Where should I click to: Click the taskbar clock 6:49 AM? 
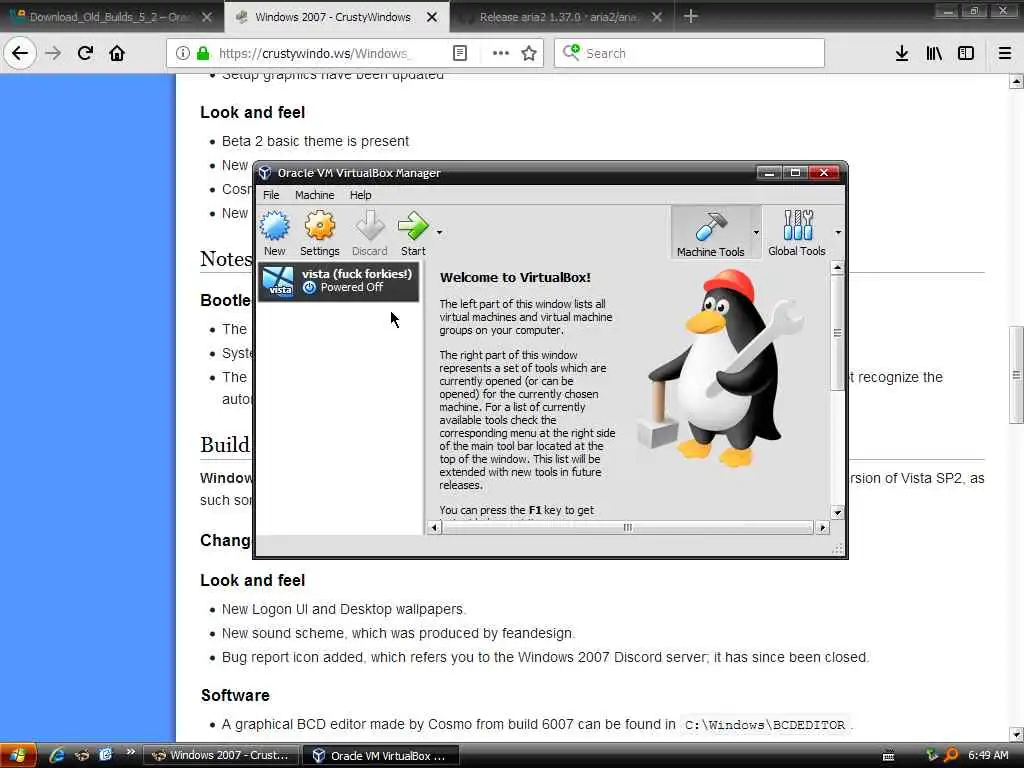tap(988, 755)
